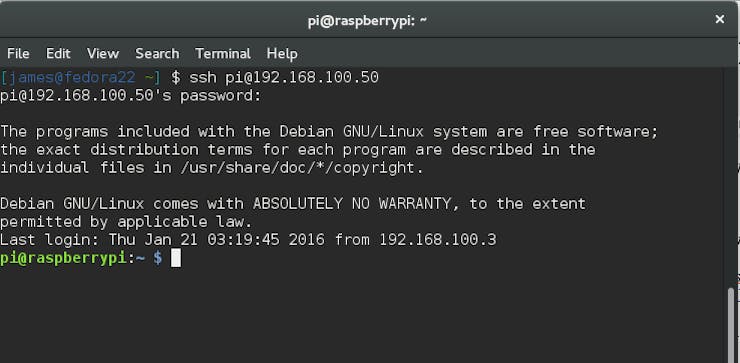Click the ABSOLUTELY NO WARRANTY text
The height and width of the screenshot is (363, 740).
tap(352, 203)
